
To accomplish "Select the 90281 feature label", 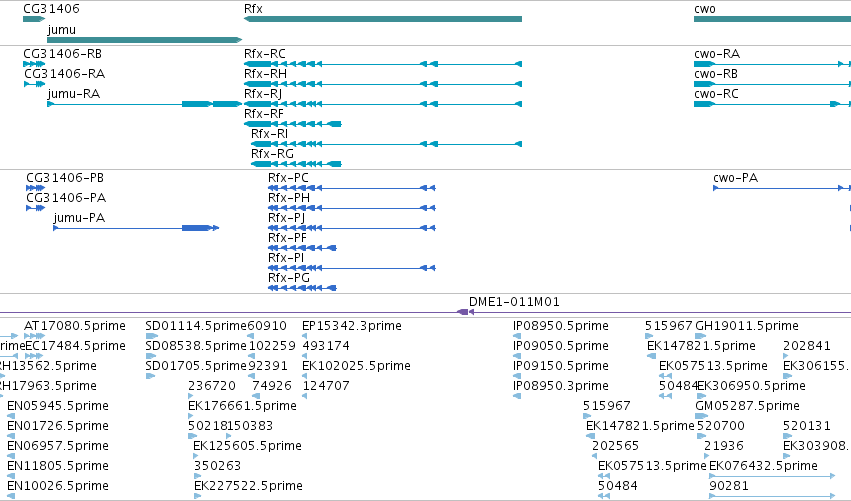I will click(729, 486).
